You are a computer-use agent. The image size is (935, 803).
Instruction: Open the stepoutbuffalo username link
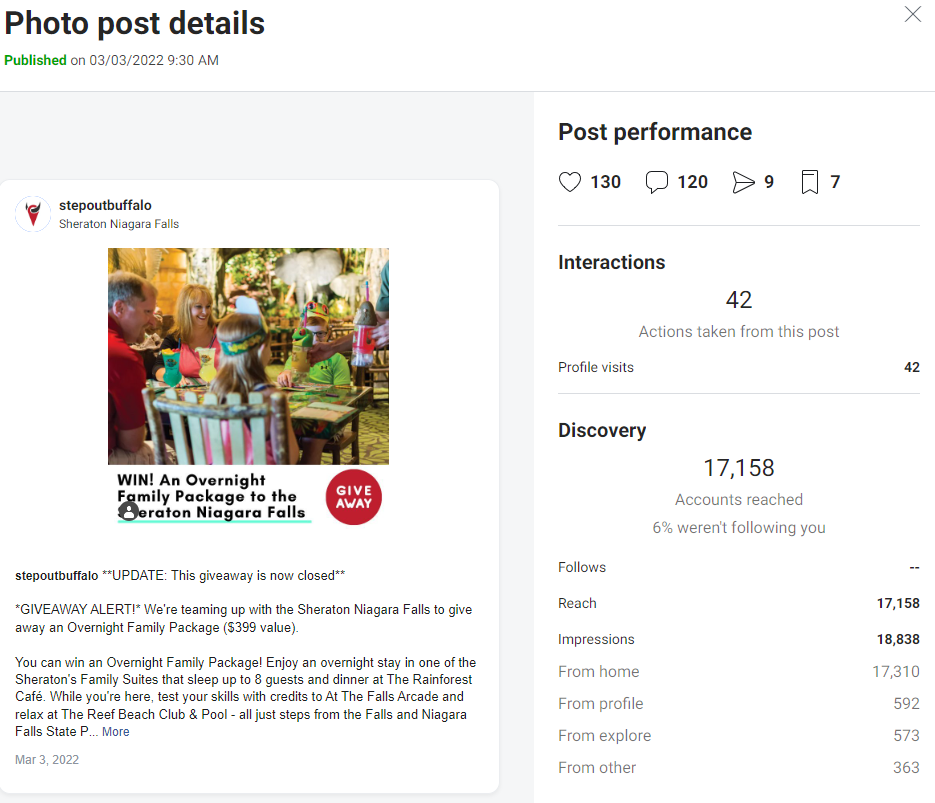[x=105, y=205]
